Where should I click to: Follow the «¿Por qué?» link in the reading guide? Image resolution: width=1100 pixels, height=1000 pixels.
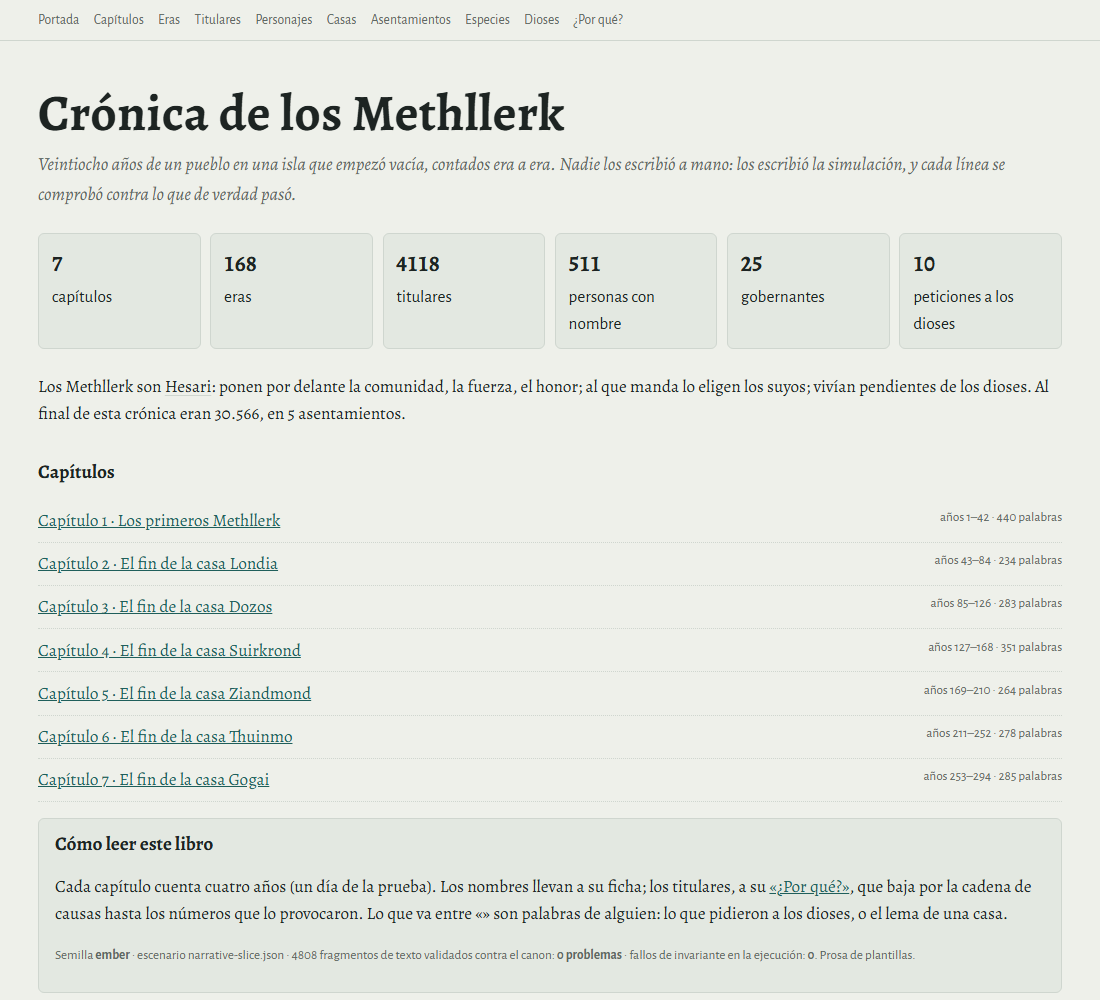(809, 887)
